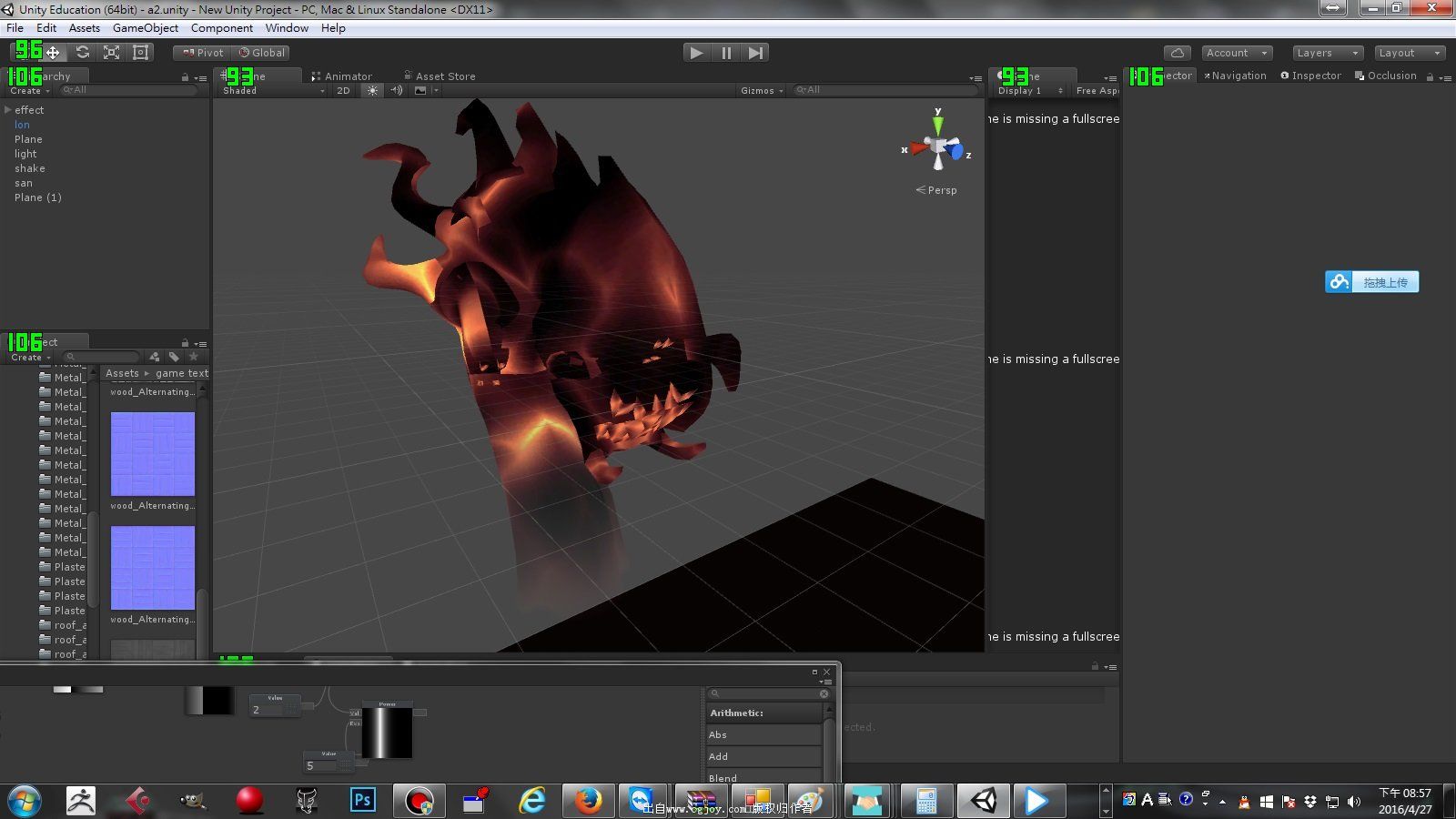Open the Gizmos dropdown
This screenshot has width=1456, height=819.
[762, 90]
